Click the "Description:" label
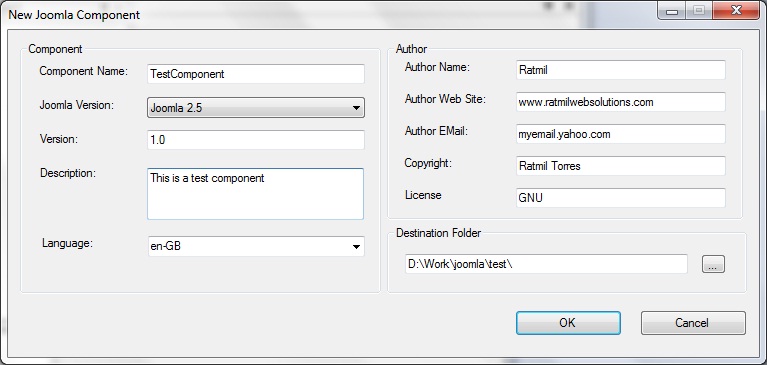This screenshot has height=365, width=767. coord(68,173)
